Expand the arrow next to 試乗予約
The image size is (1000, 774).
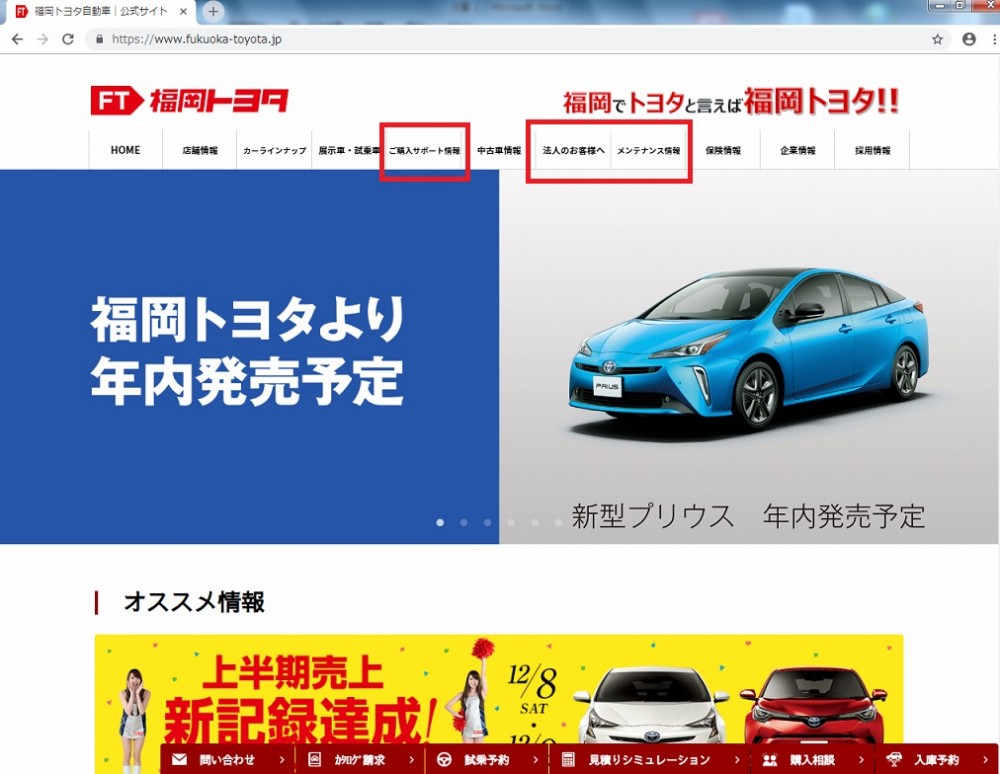pyautogui.click(x=536, y=760)
